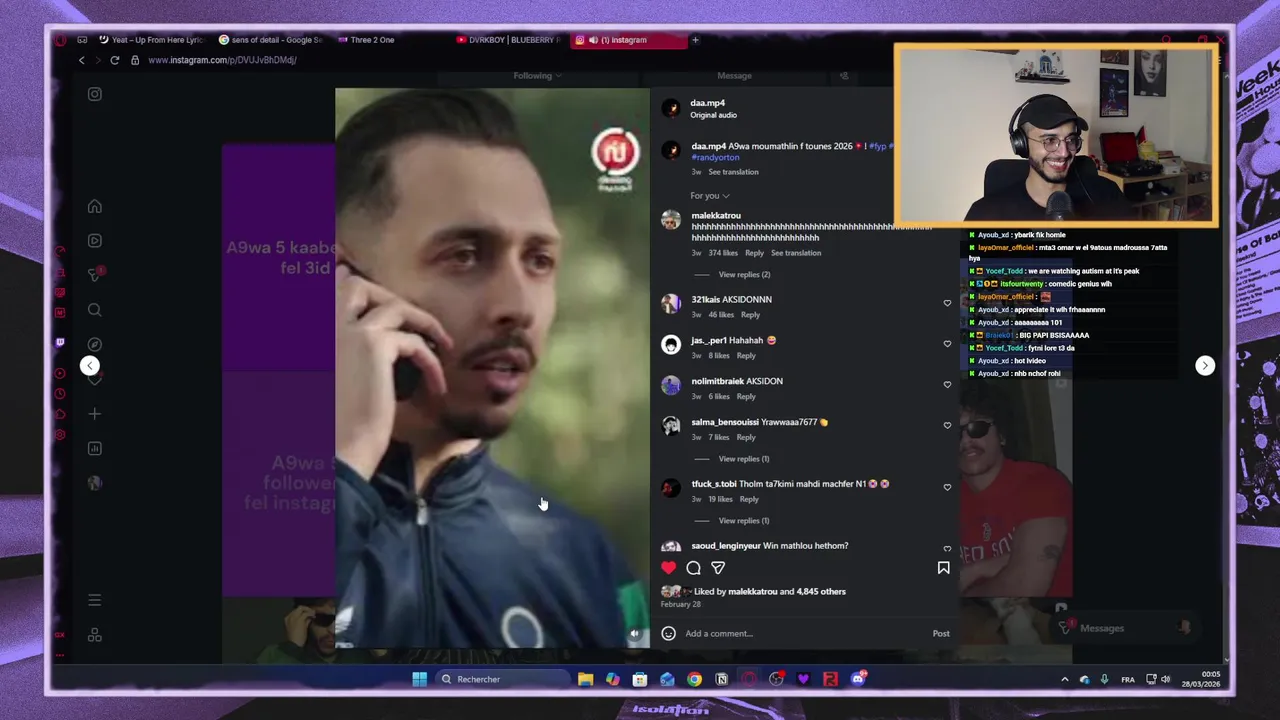Screen dimensions: 1280x720
Task: Open history clock in Opera GX sidebar
Action: pos(60,394)
